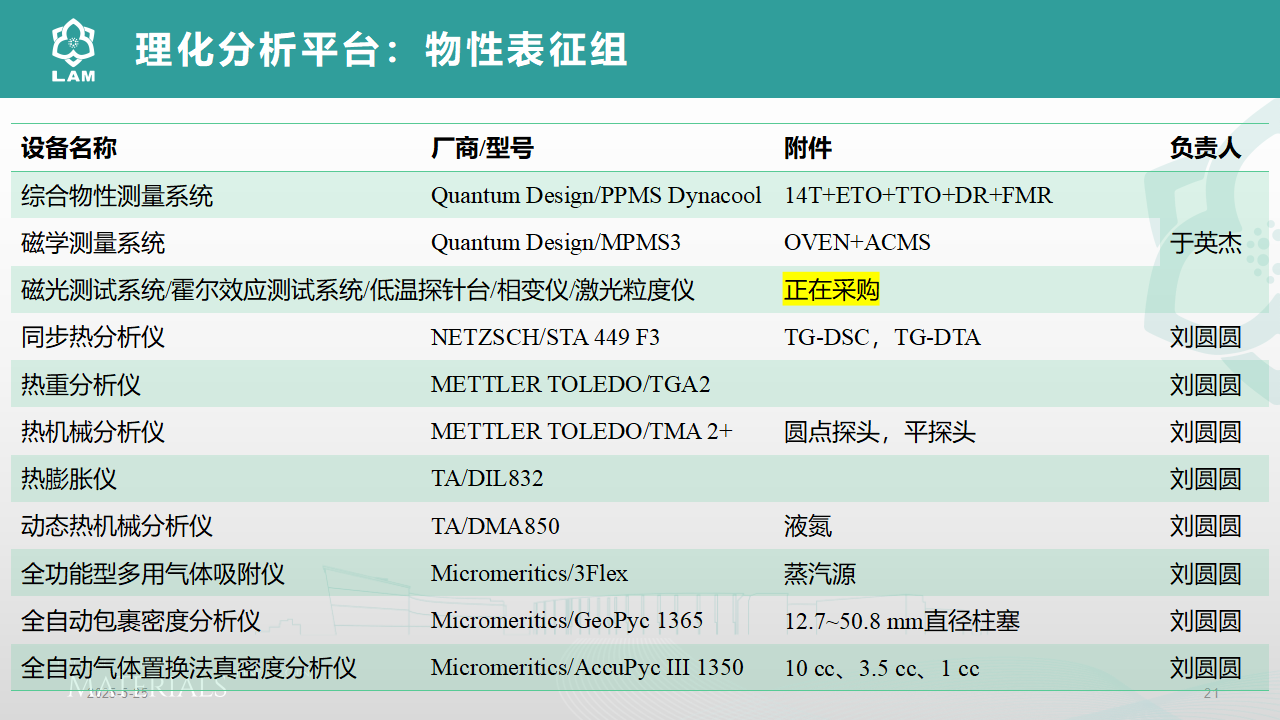Select '12.7~50.8 mm直径柱塞' accessory cell
The height and width of the screenshot is (720, 1280).
(x=902, y=621)
